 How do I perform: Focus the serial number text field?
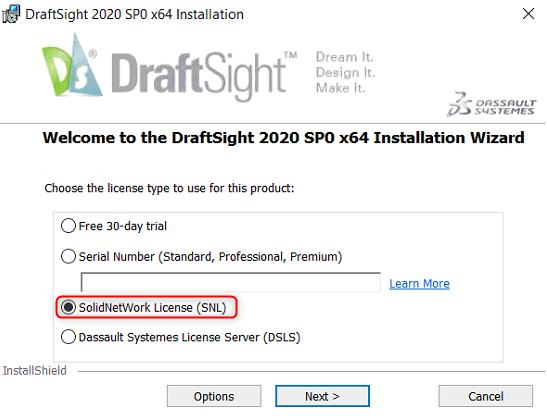point(231,282)
